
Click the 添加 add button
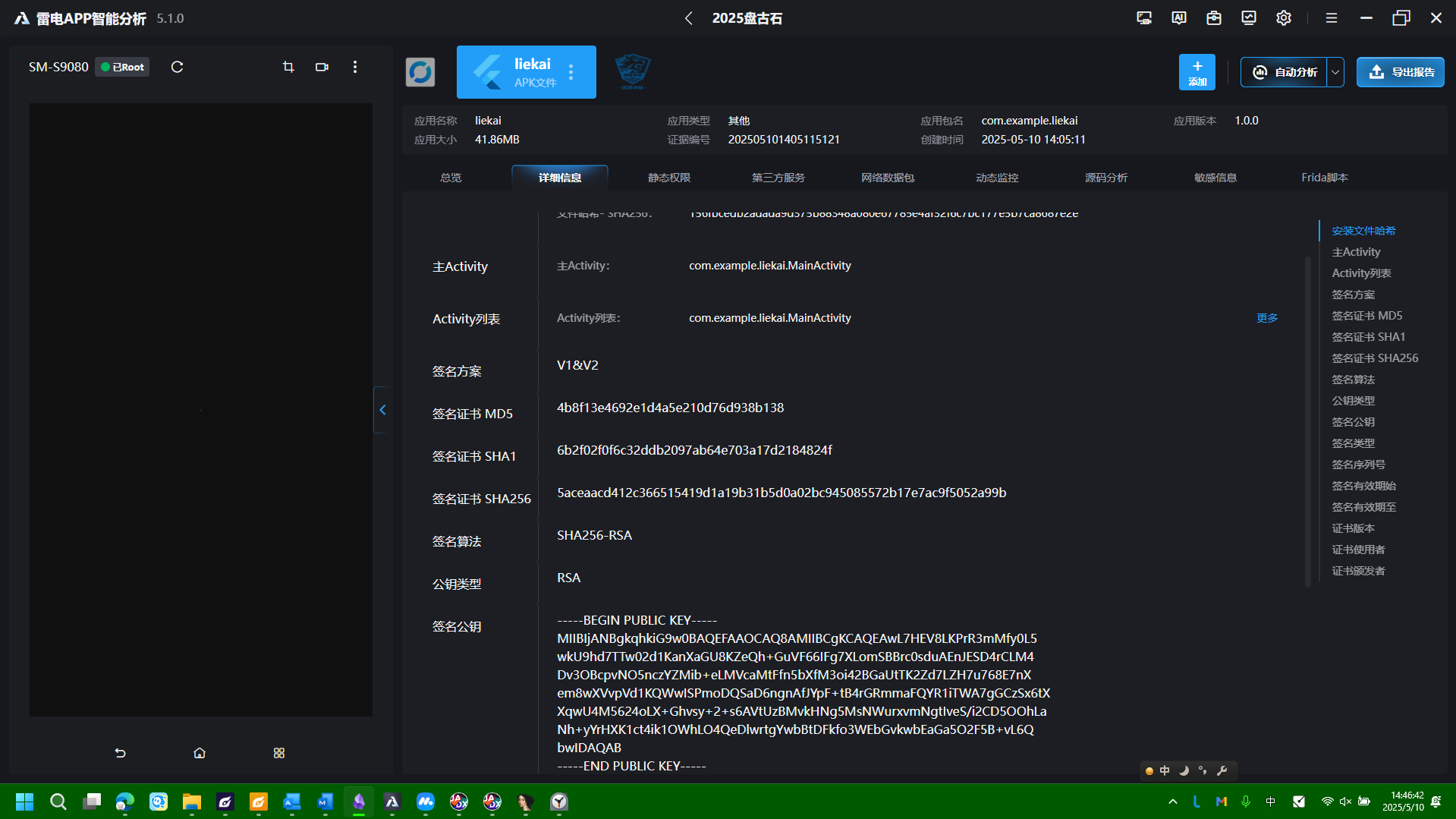(x=1197, y=72)
